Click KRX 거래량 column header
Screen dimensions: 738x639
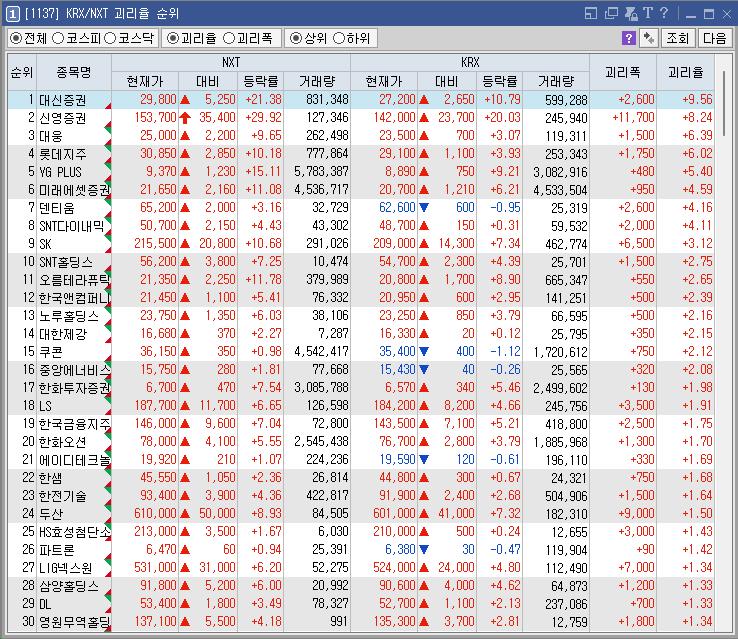556,81
